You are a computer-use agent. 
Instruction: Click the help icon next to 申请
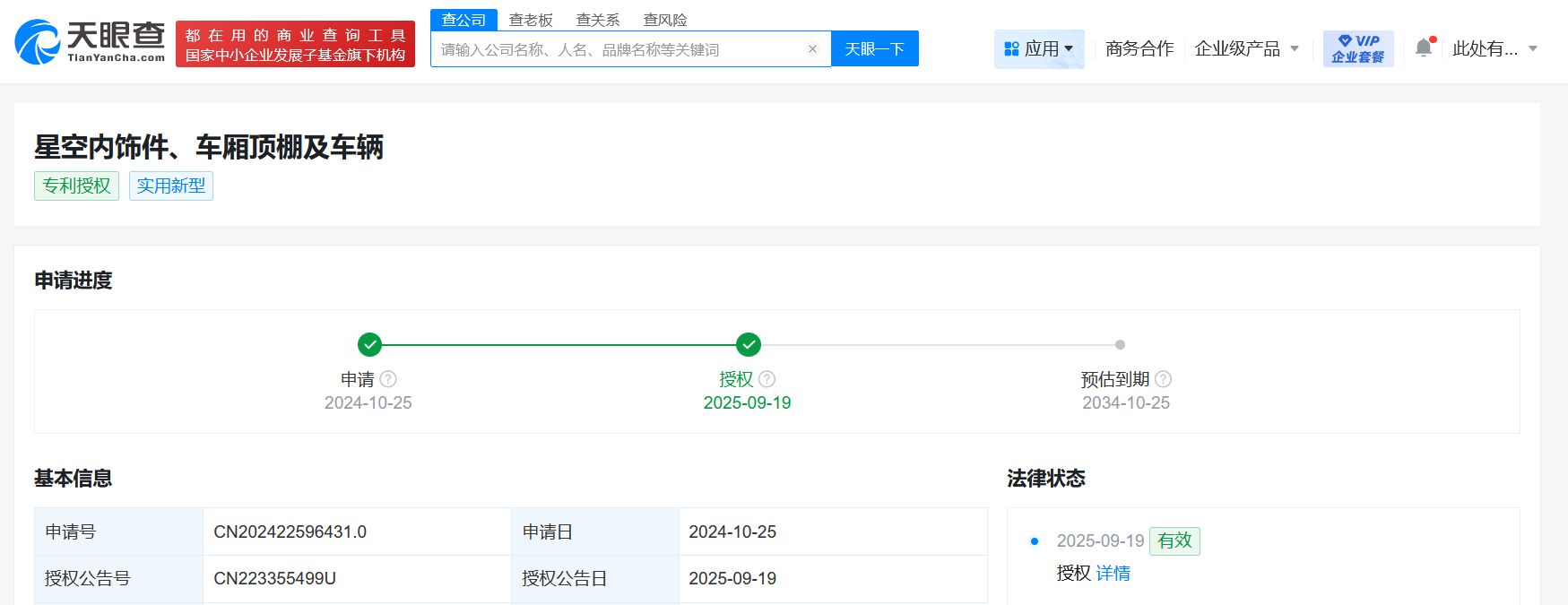coord(388,379)
